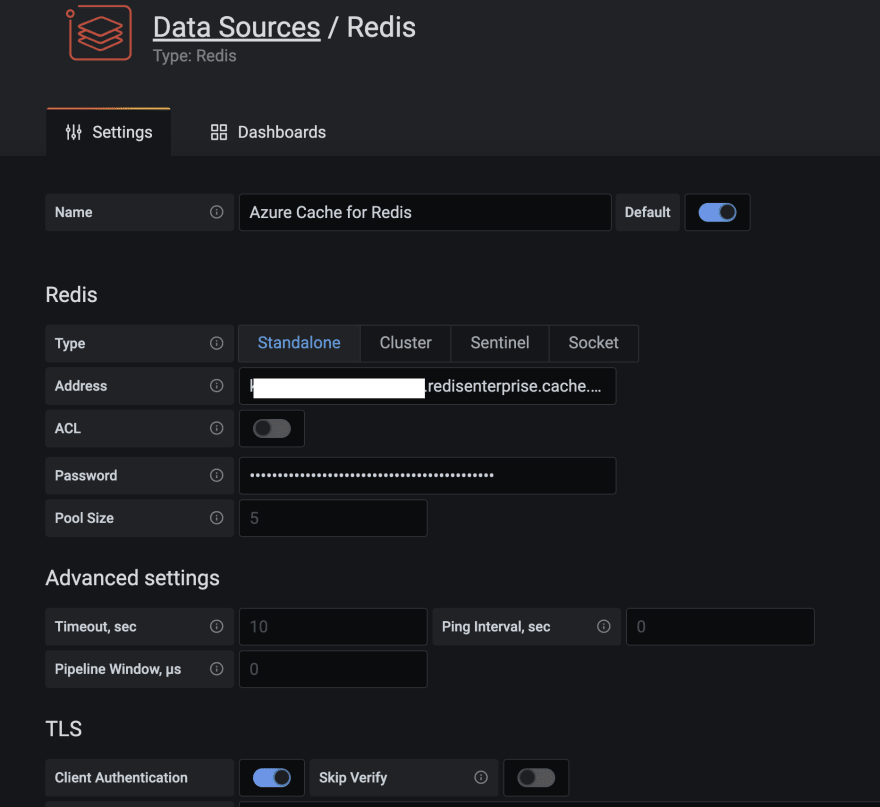Click the info icon next to ACL
Viewport: 880px width, 807px height.
click(x=216, y=428)
